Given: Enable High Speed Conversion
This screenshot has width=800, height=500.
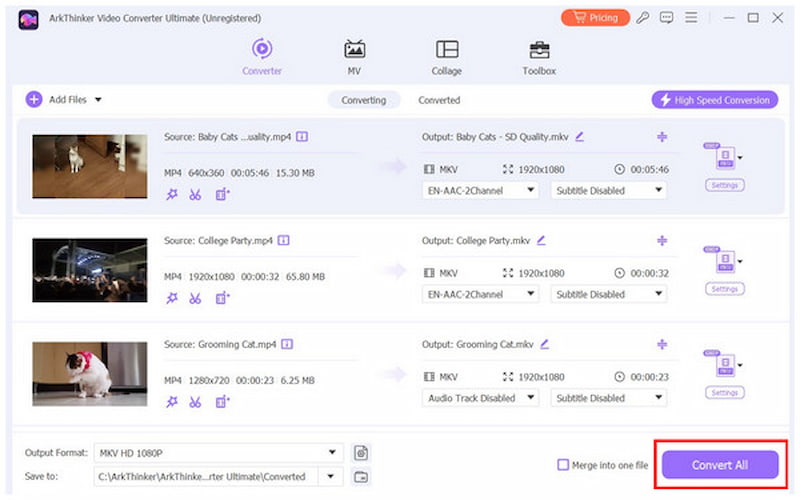Looking at the screenshot, I should [715, 100].
